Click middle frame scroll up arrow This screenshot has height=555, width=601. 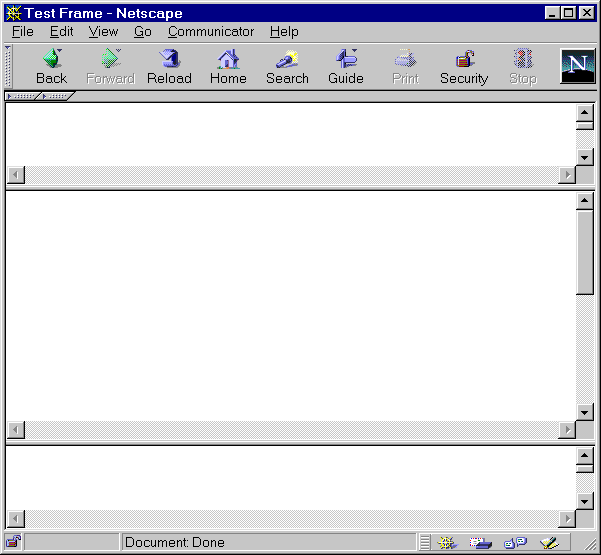[585, 200]
